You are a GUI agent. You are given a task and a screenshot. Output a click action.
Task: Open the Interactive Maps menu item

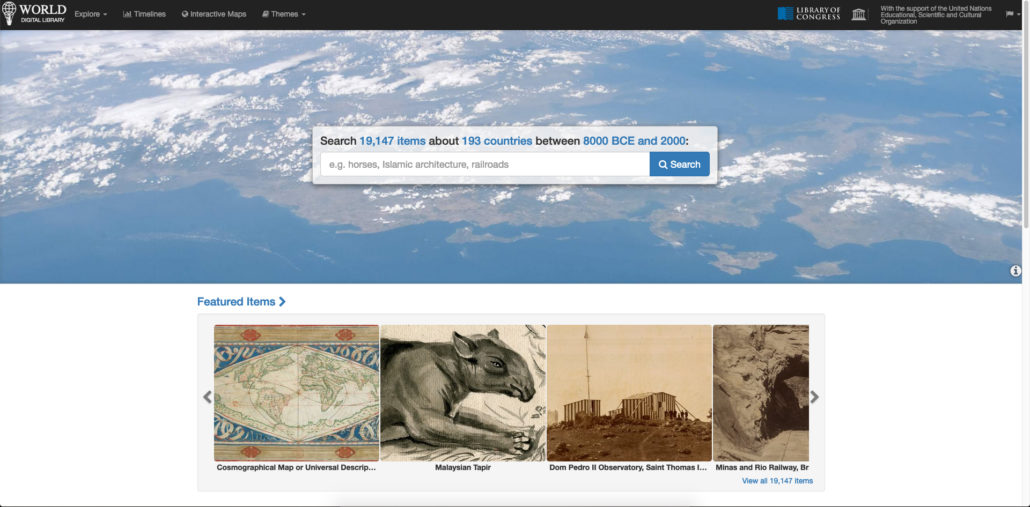click(214, 14)
